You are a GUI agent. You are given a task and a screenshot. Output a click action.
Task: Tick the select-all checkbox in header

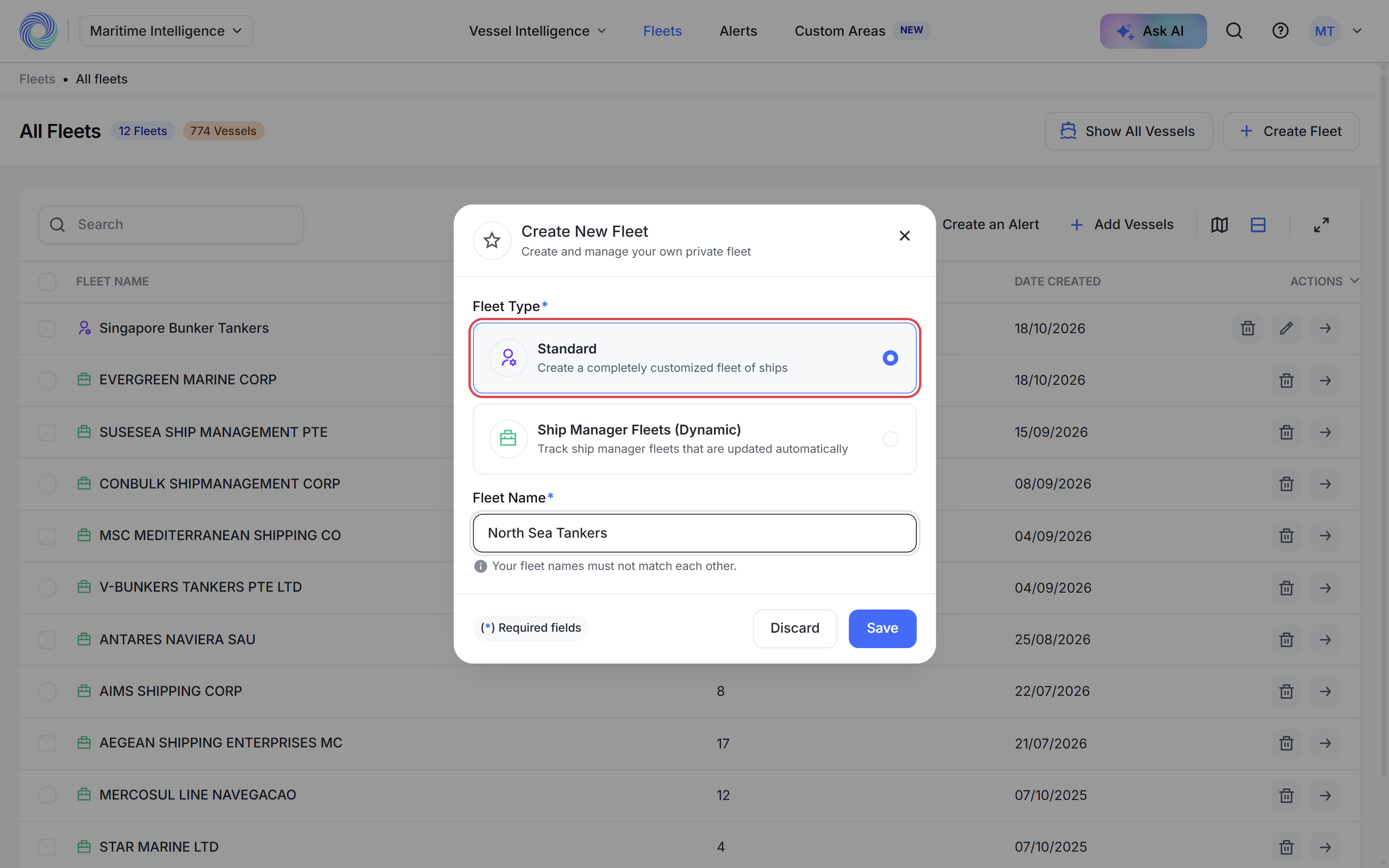click(x=48, y=282)
